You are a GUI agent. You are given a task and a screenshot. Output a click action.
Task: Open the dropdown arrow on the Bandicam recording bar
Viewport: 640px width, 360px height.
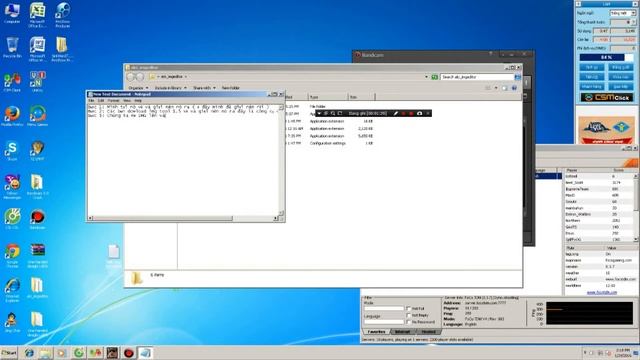pyautogui.click(x=319, y=113)
